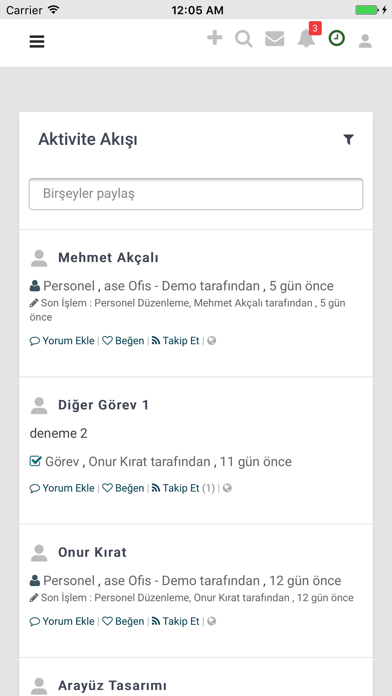
Task: Open the Aktivite Akışı filter funnel
Action: 349,140
